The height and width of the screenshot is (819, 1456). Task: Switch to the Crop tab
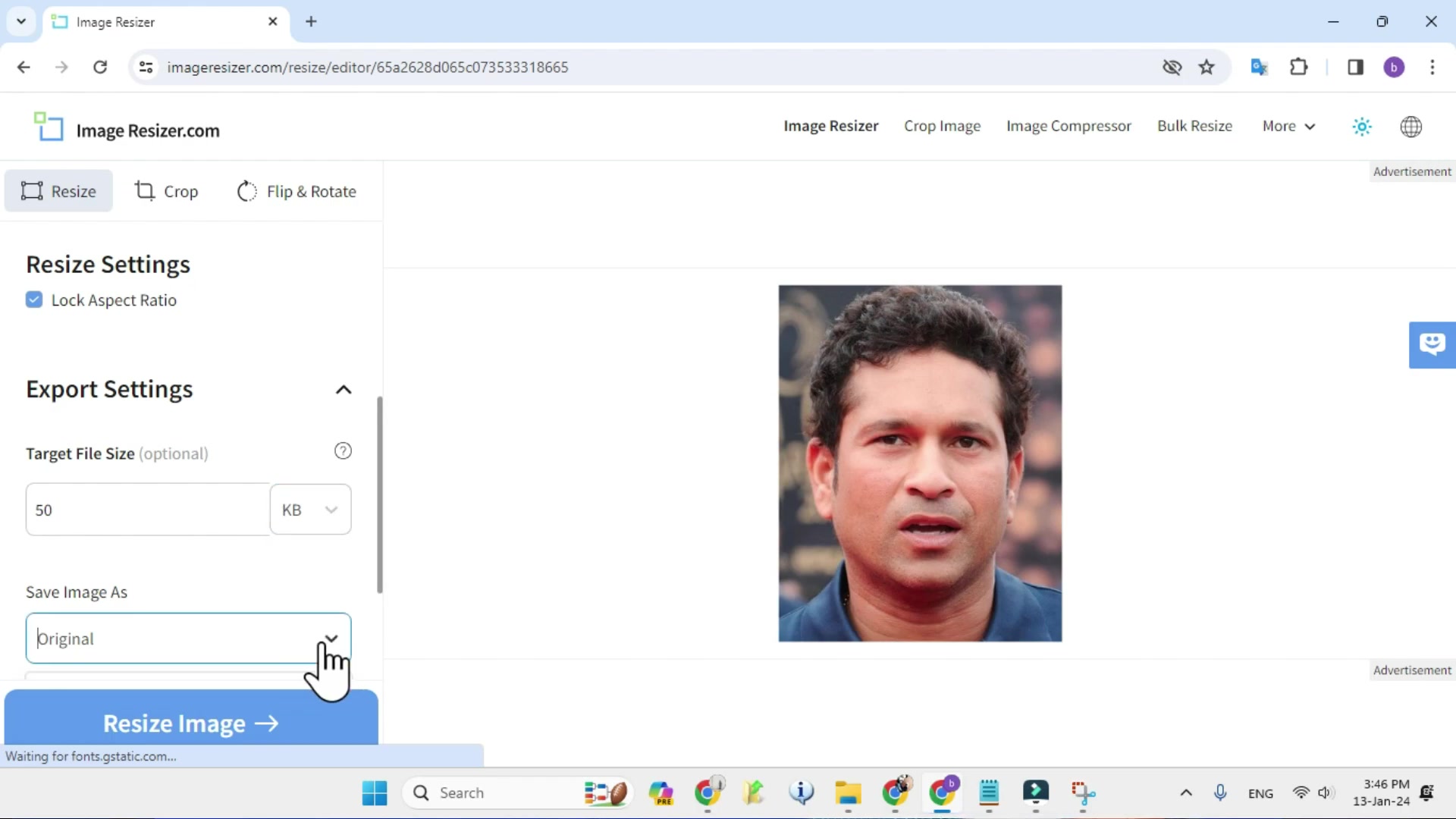click(x=166, y=191)
